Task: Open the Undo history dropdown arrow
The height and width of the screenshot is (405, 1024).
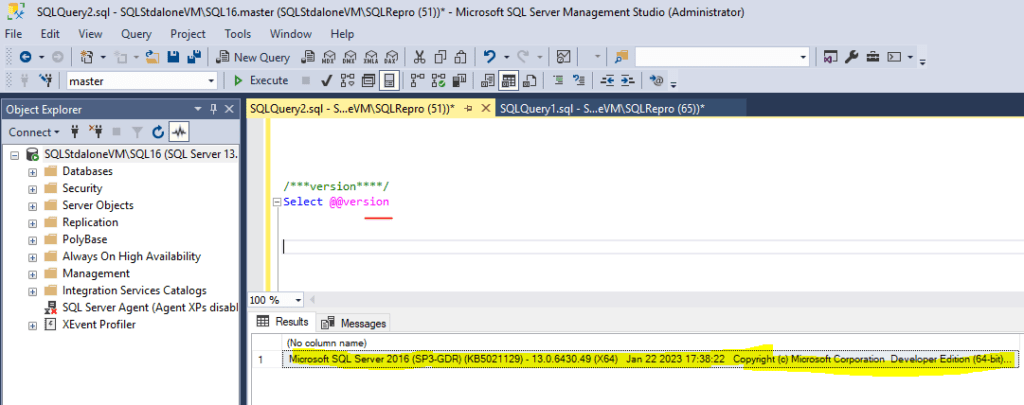Action: 506,57
